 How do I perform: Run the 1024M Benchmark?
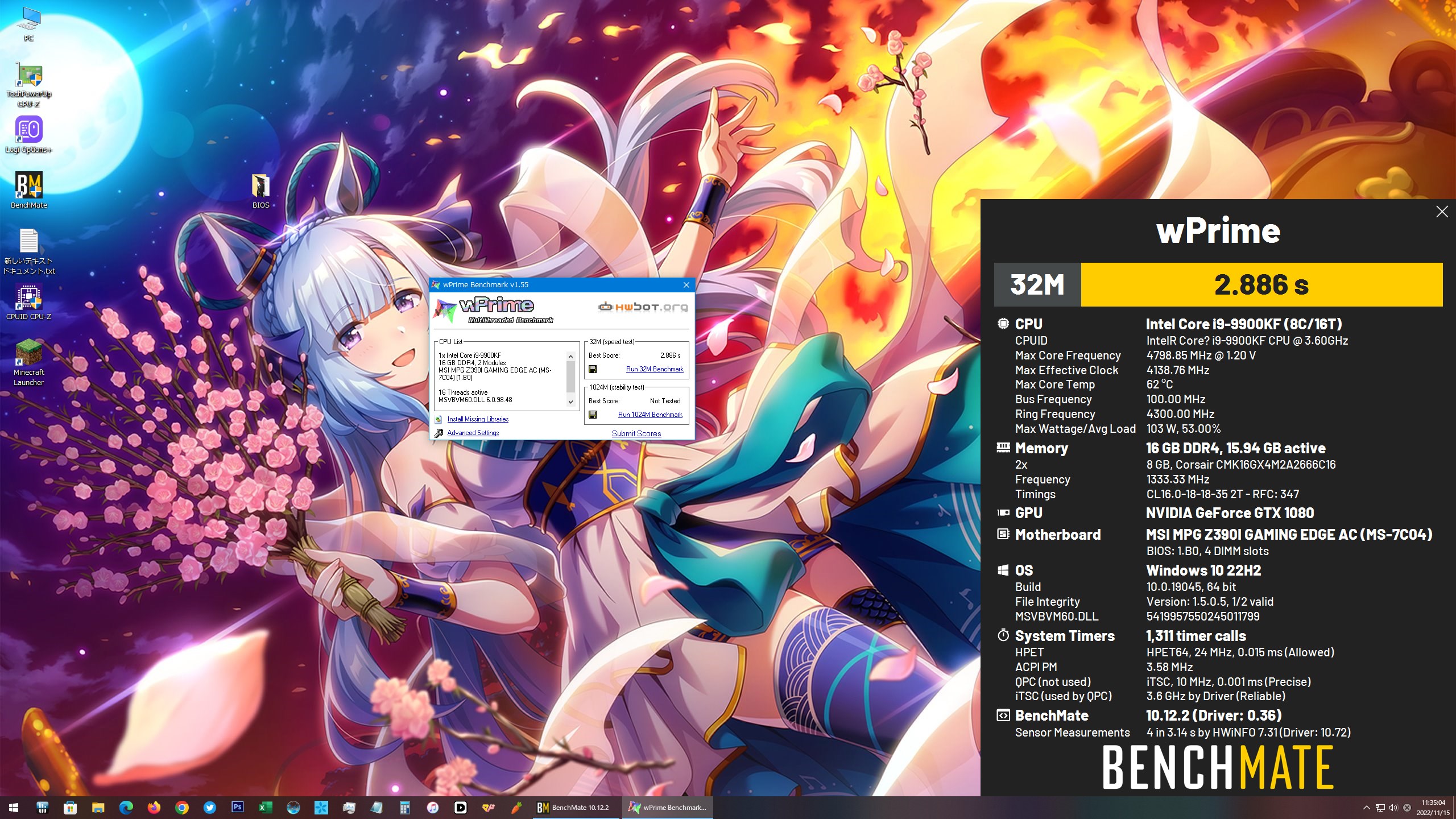pos(650,415)
